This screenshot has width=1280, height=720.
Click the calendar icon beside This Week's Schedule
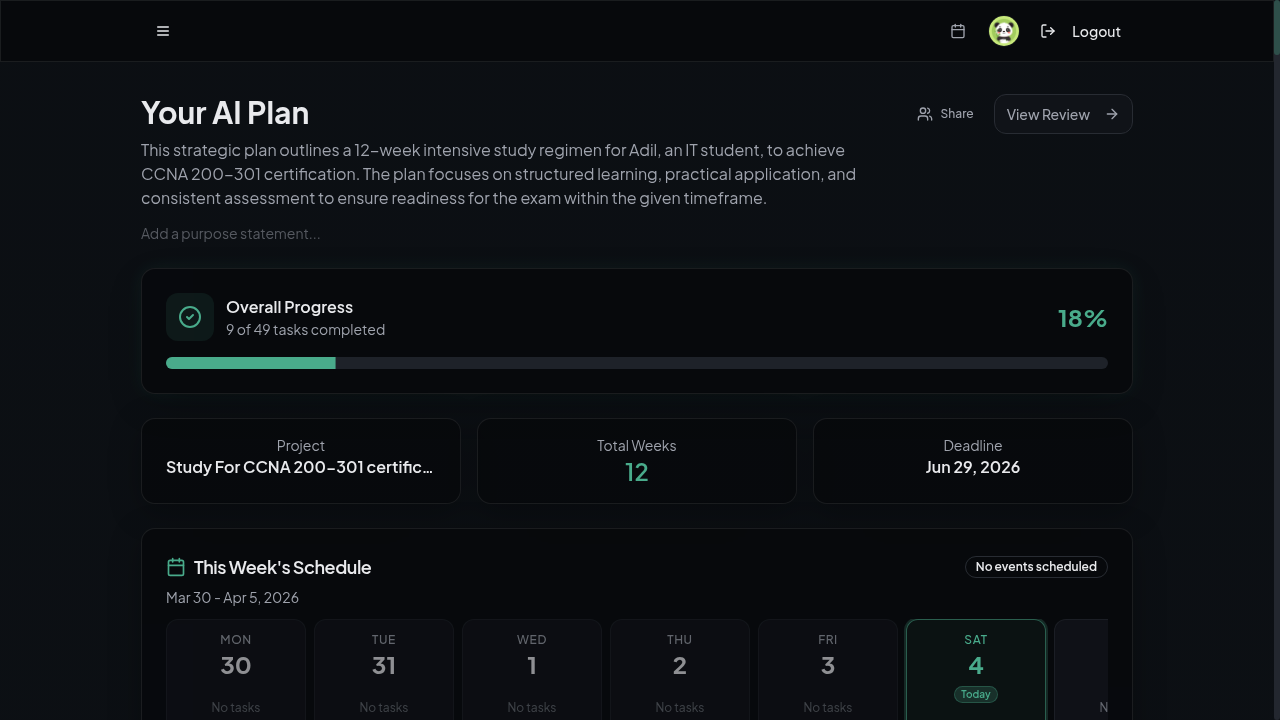click(176, 566)
